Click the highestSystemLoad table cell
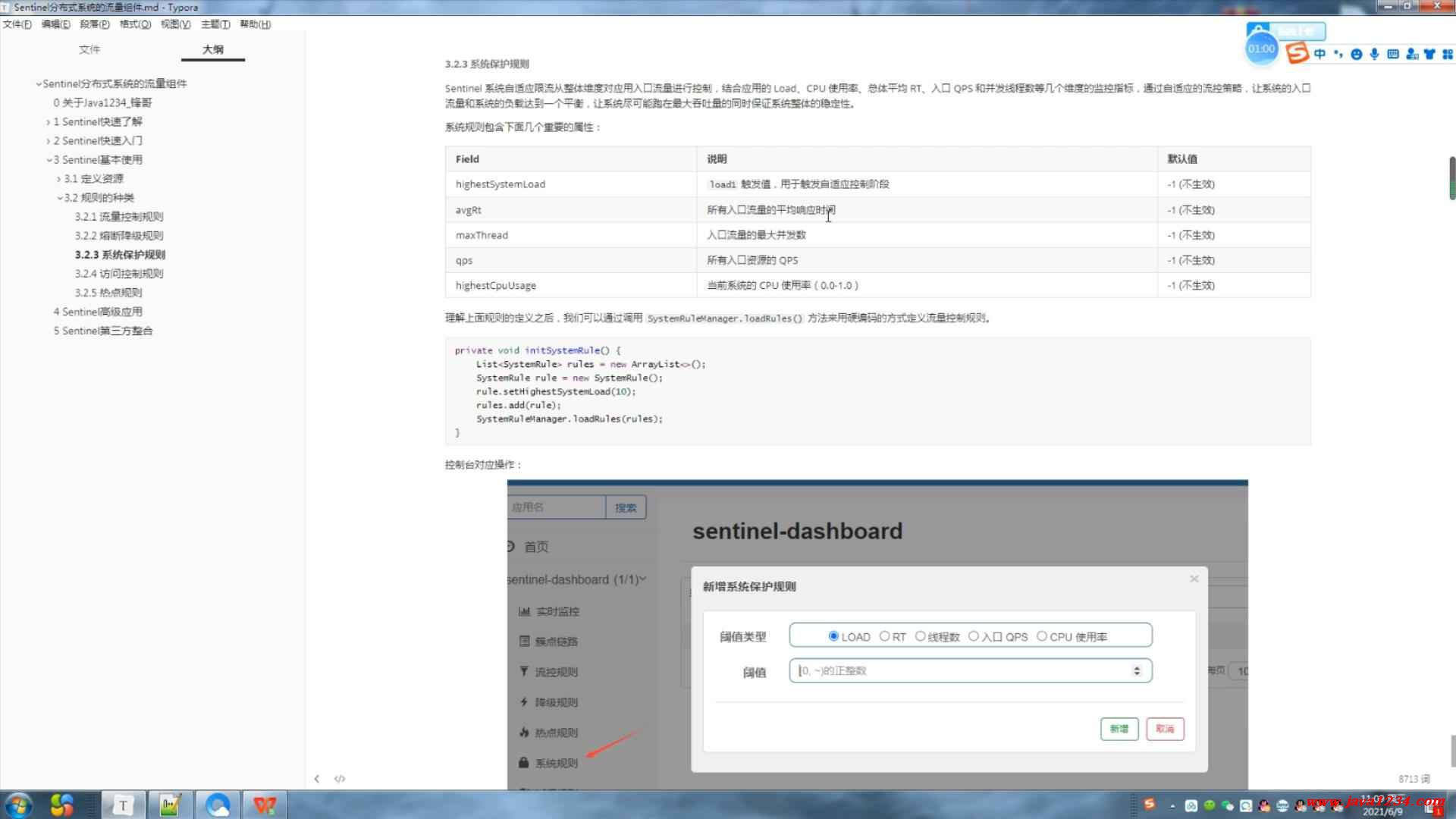Viewport: 1456px width, 819px height. 571,184
